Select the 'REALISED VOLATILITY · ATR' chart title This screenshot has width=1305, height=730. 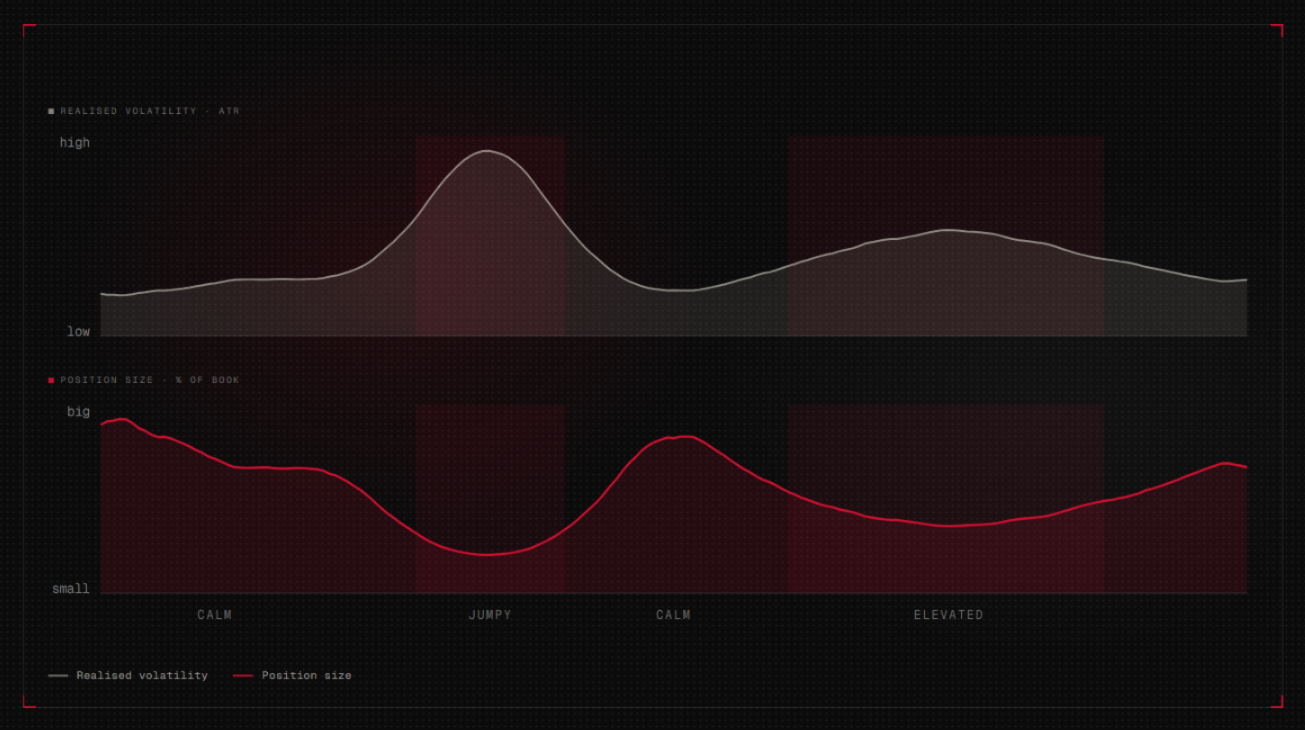[150, 111]
